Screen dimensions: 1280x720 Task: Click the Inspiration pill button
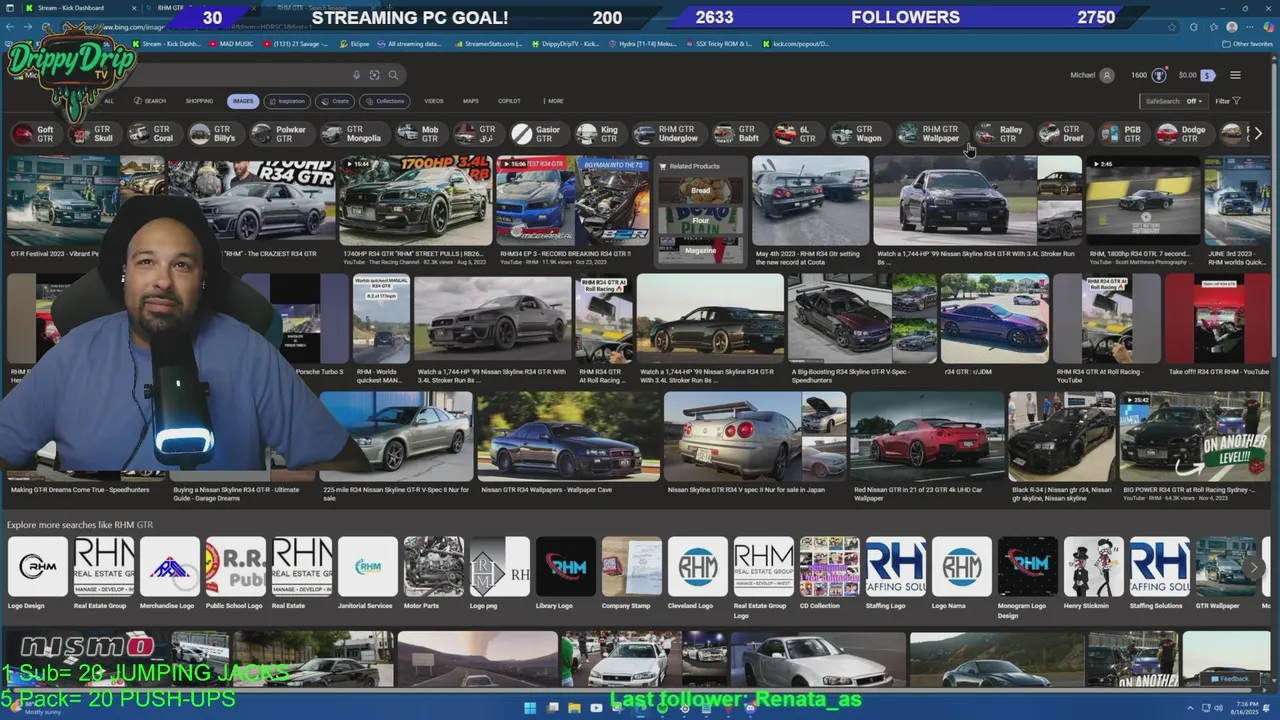point(287,101)
